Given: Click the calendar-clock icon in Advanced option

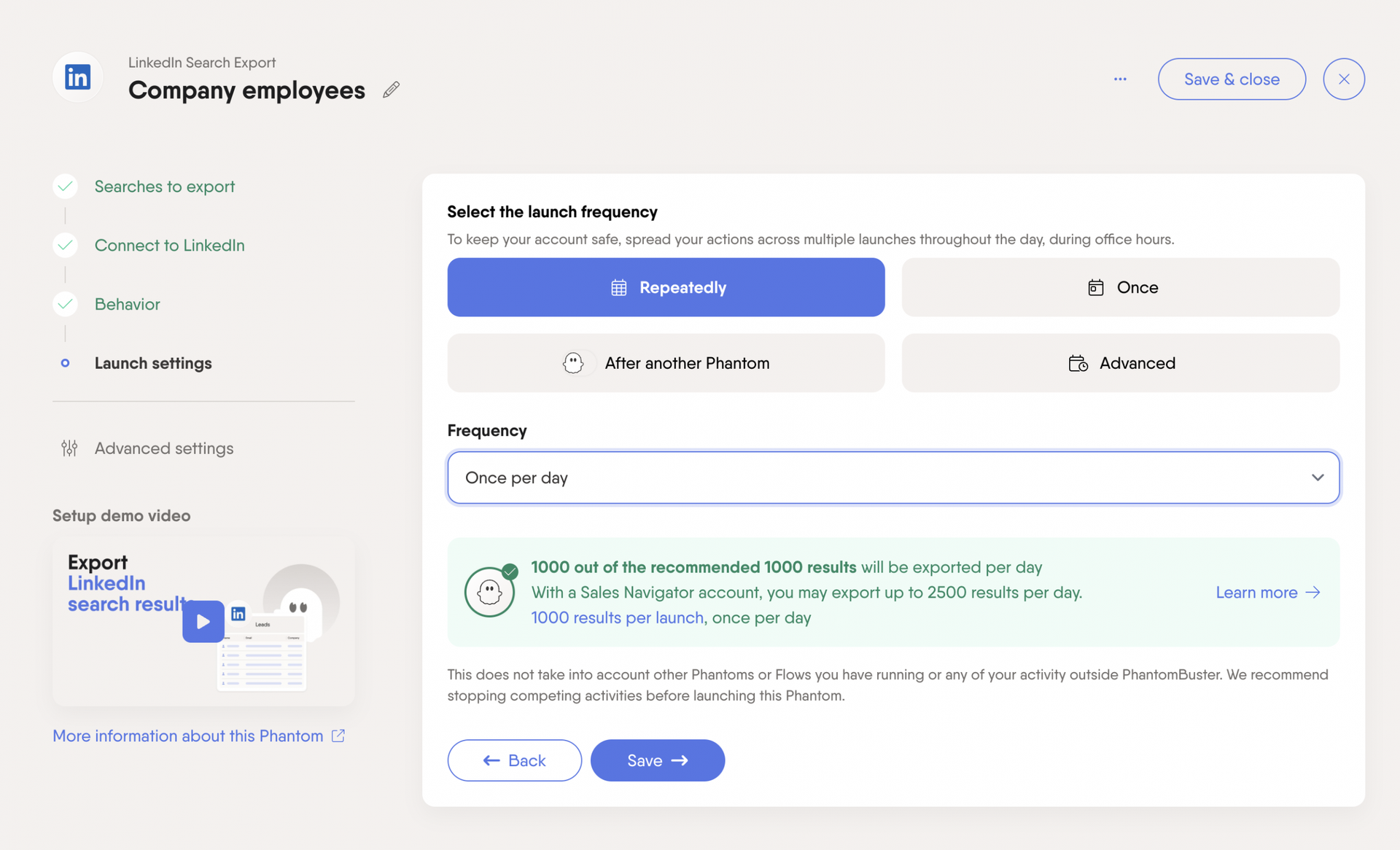Looking at the screenshot, I should point(1078,363).
